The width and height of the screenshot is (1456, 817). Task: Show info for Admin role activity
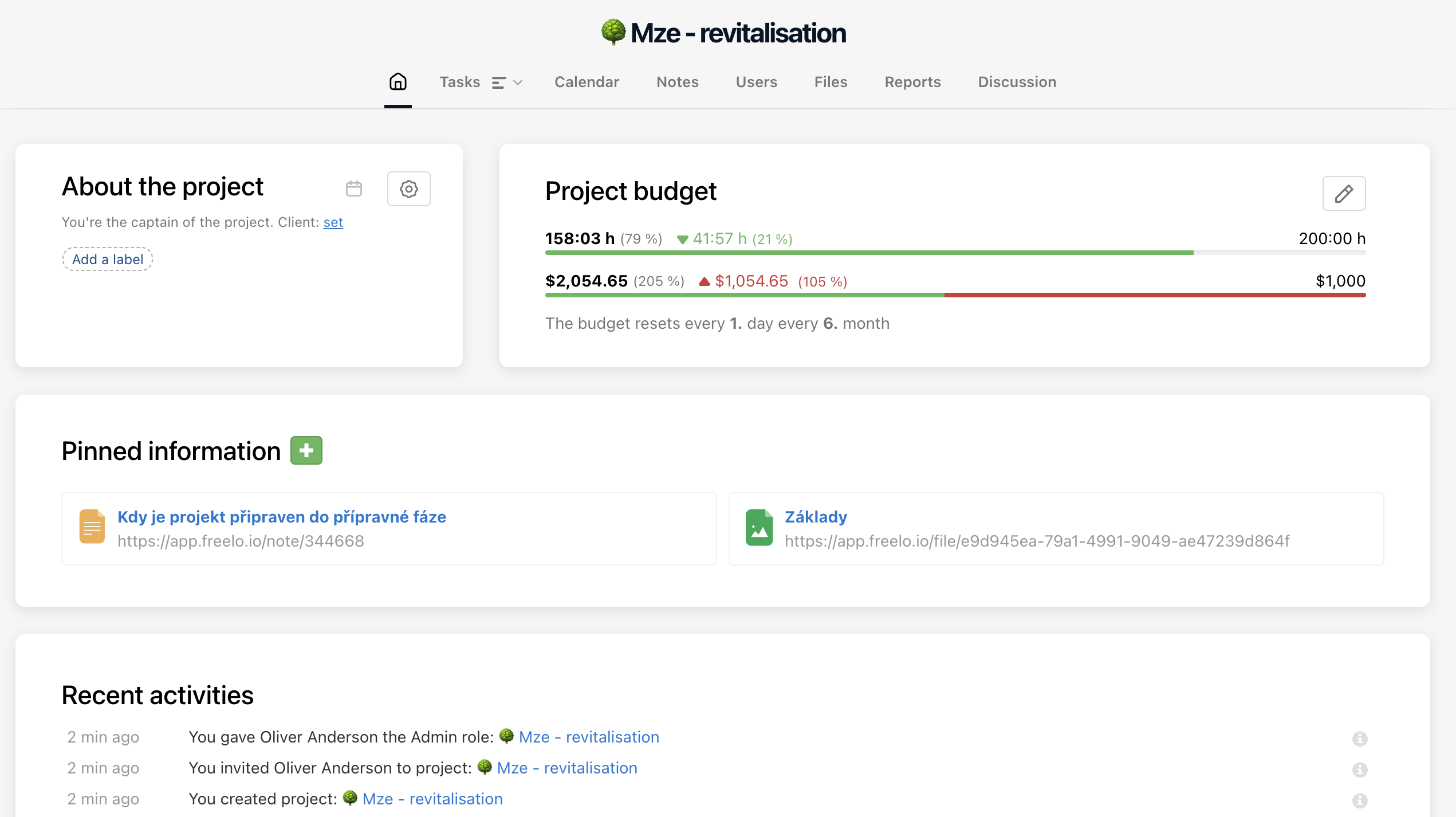(1360, 739)
